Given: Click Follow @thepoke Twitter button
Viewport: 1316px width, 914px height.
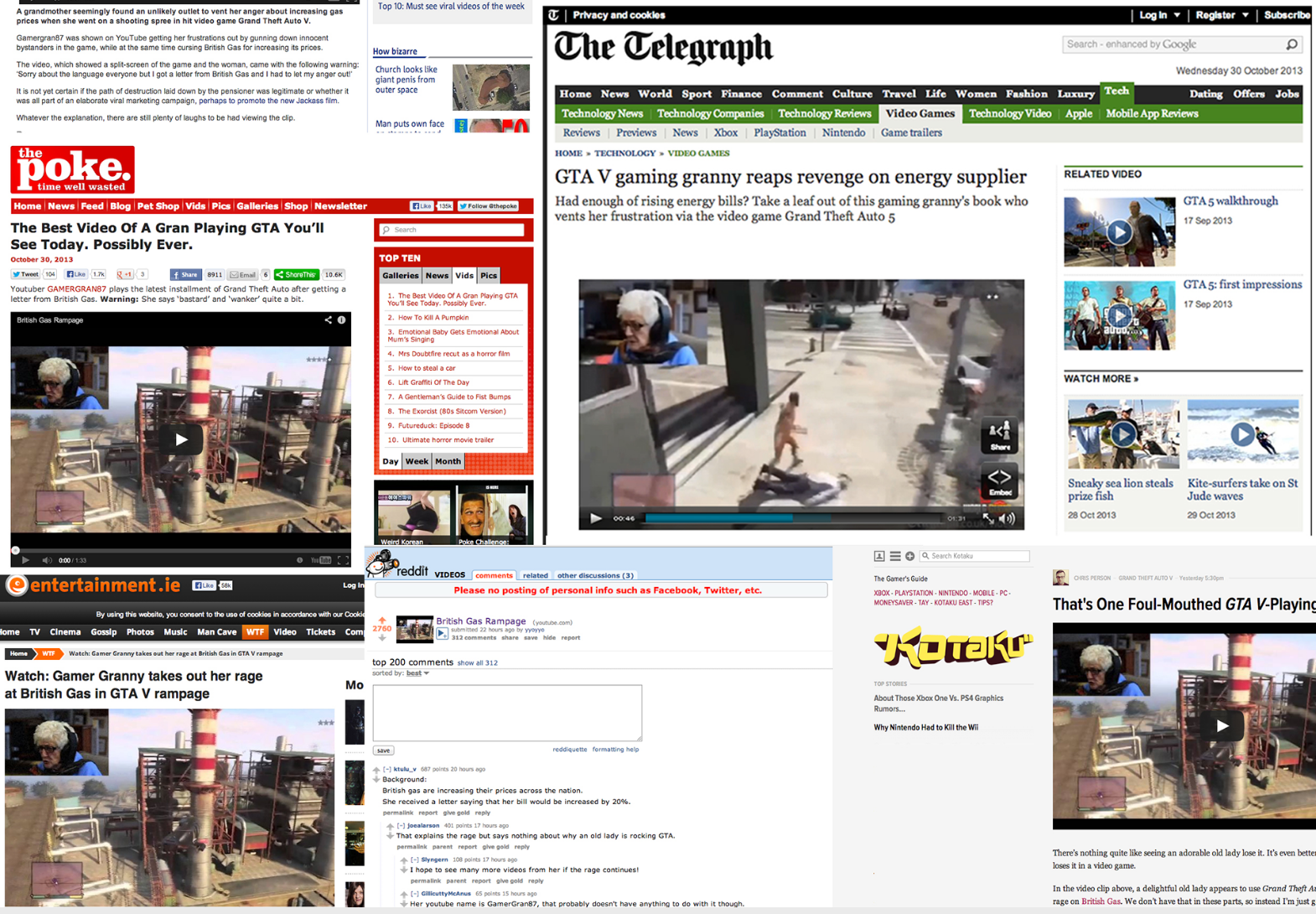Looking at the screenshot, I should 488,206.
